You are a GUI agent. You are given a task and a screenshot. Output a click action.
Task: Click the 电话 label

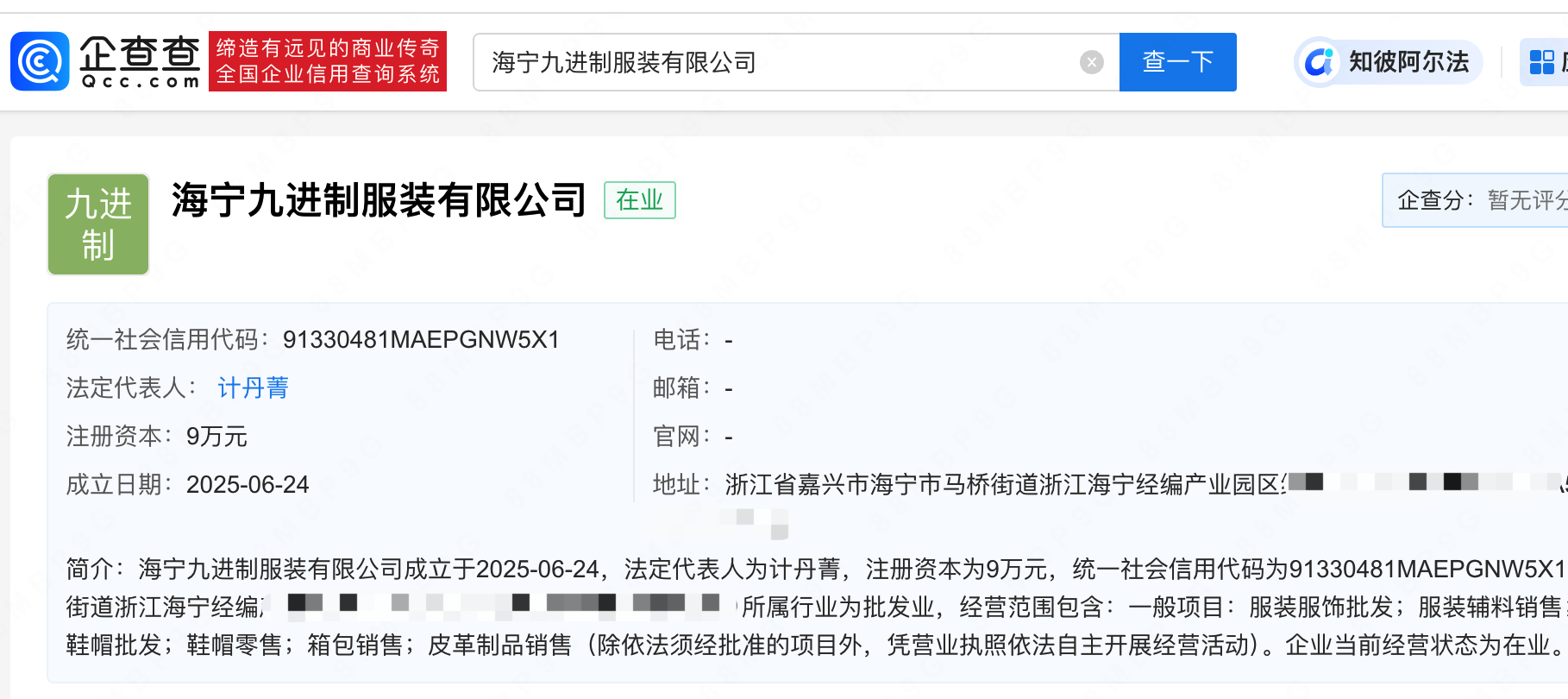(681, 340)
